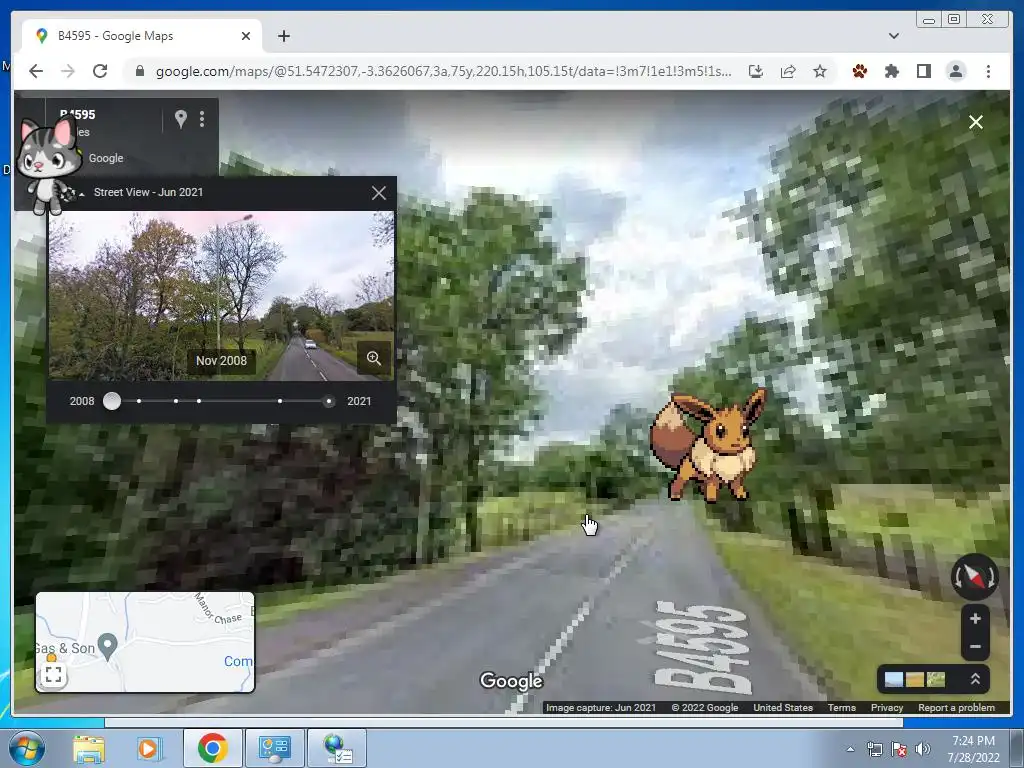Open the Windows Start menu

pyautogui.click(x=27, y=748)
